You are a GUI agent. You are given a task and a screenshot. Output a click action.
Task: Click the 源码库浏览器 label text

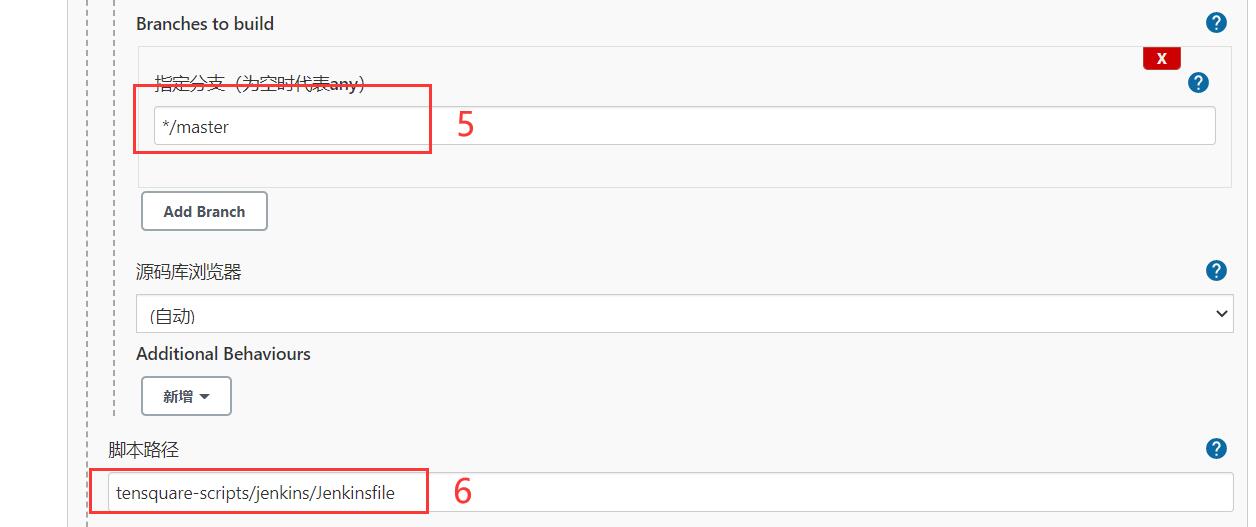coord(189,271)
